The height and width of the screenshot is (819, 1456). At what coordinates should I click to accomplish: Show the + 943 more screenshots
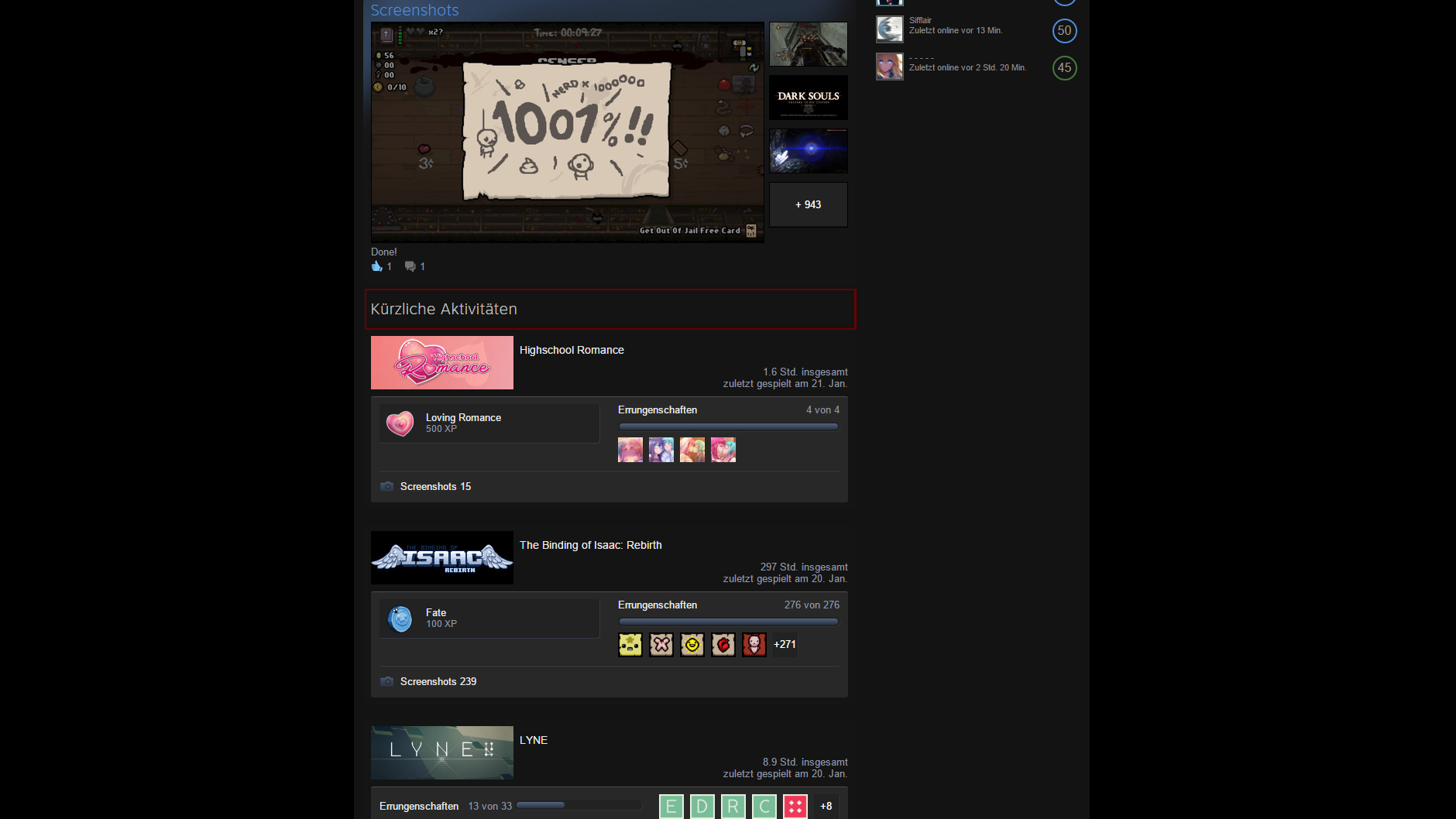click(809, 204)
